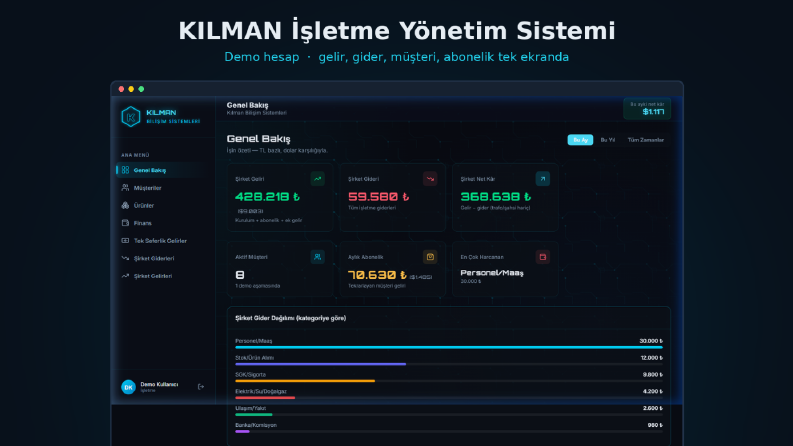
Task: Click the Şirket Gelirleri trend-up icon
Action: pos(125,276)
